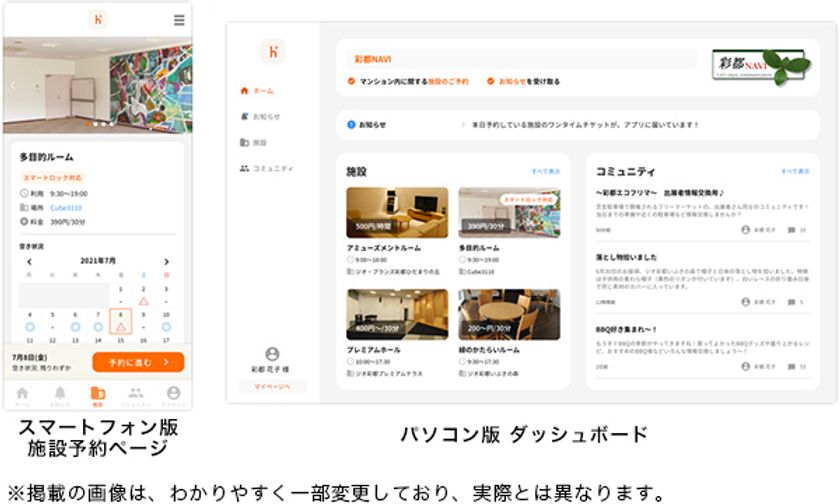Follow the お知らせを受け取る link under 彩都NAVI

tap(529, 81)
